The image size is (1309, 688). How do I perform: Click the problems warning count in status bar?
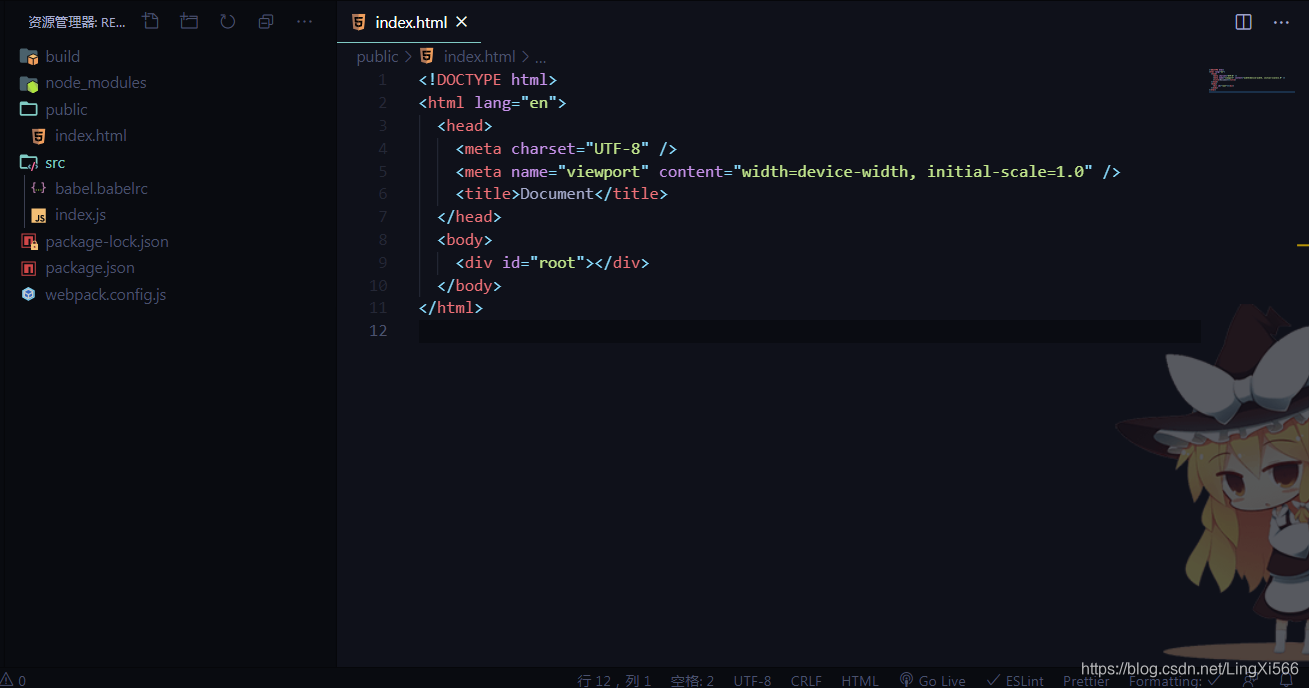(x=14, y=680)
